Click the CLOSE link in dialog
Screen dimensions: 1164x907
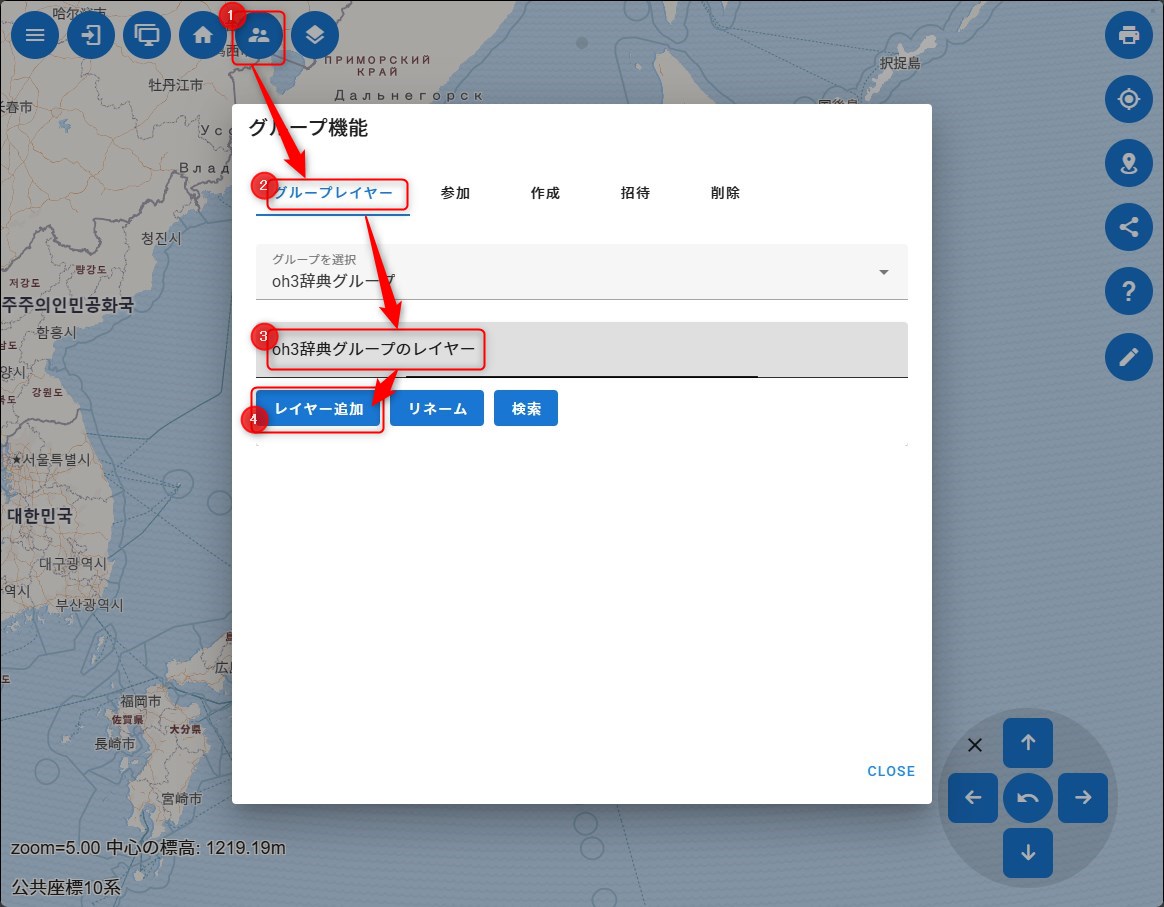pos(891,771)
